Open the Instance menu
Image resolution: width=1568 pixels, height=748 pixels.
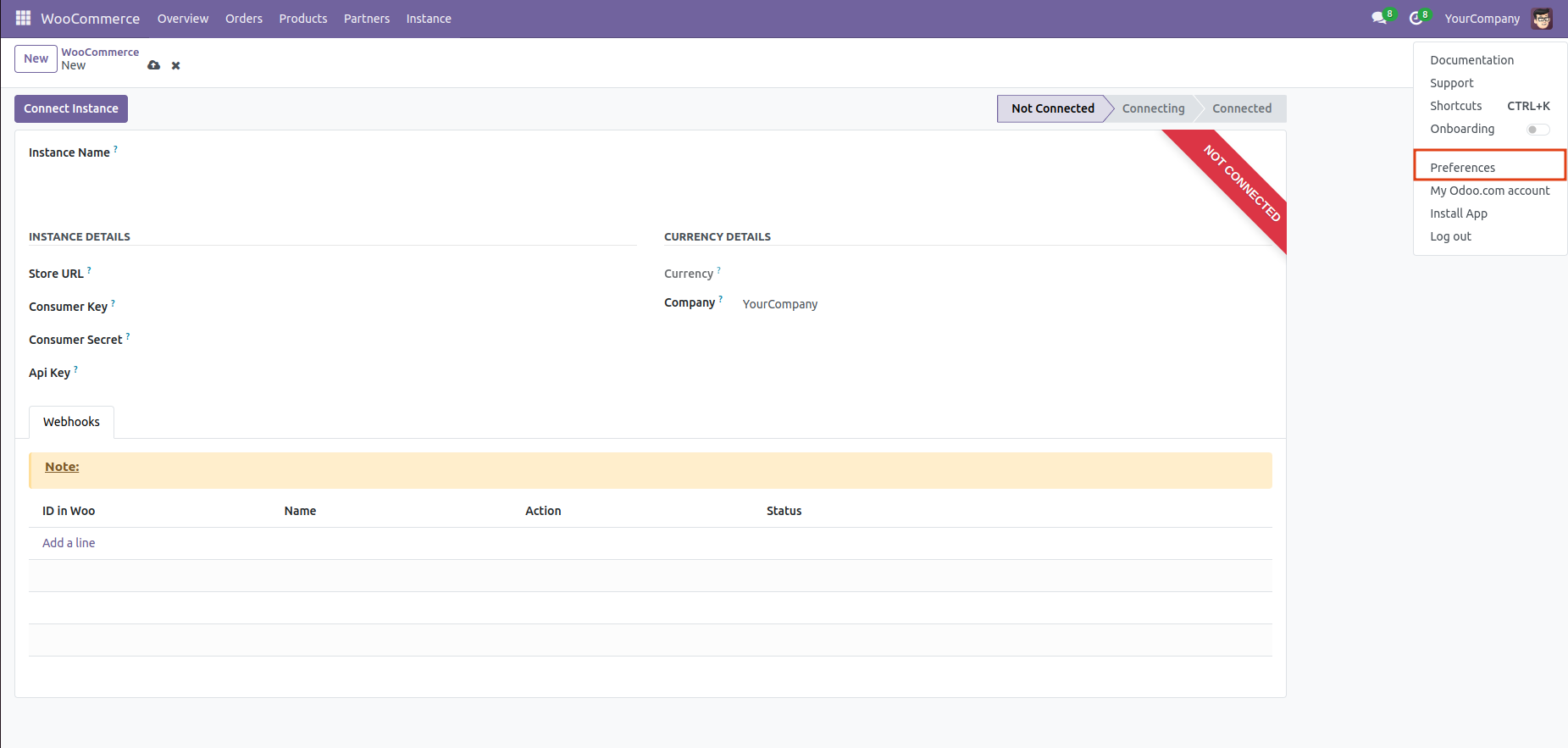click(x=429, y=19)
